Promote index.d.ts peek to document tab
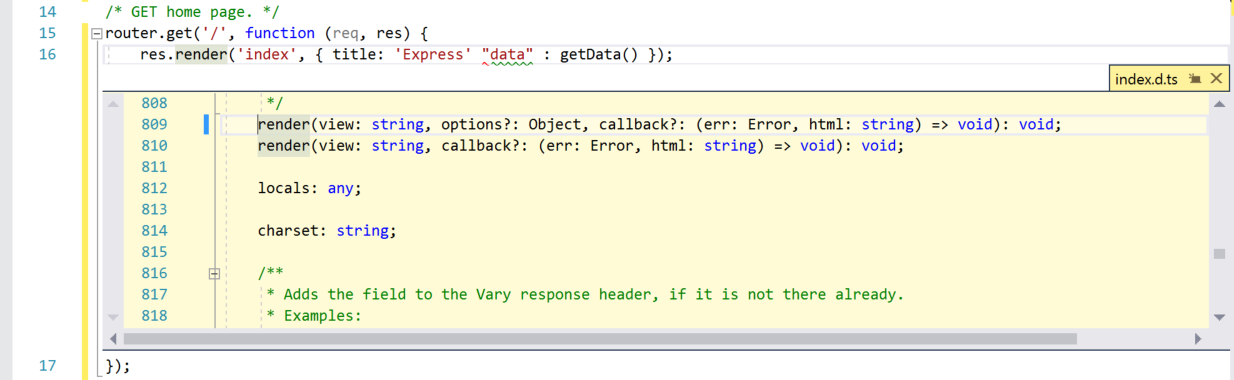Image resolution: width=1234 pixels, height=380 pixels. pyautogui.click(x=1195, y=79)
